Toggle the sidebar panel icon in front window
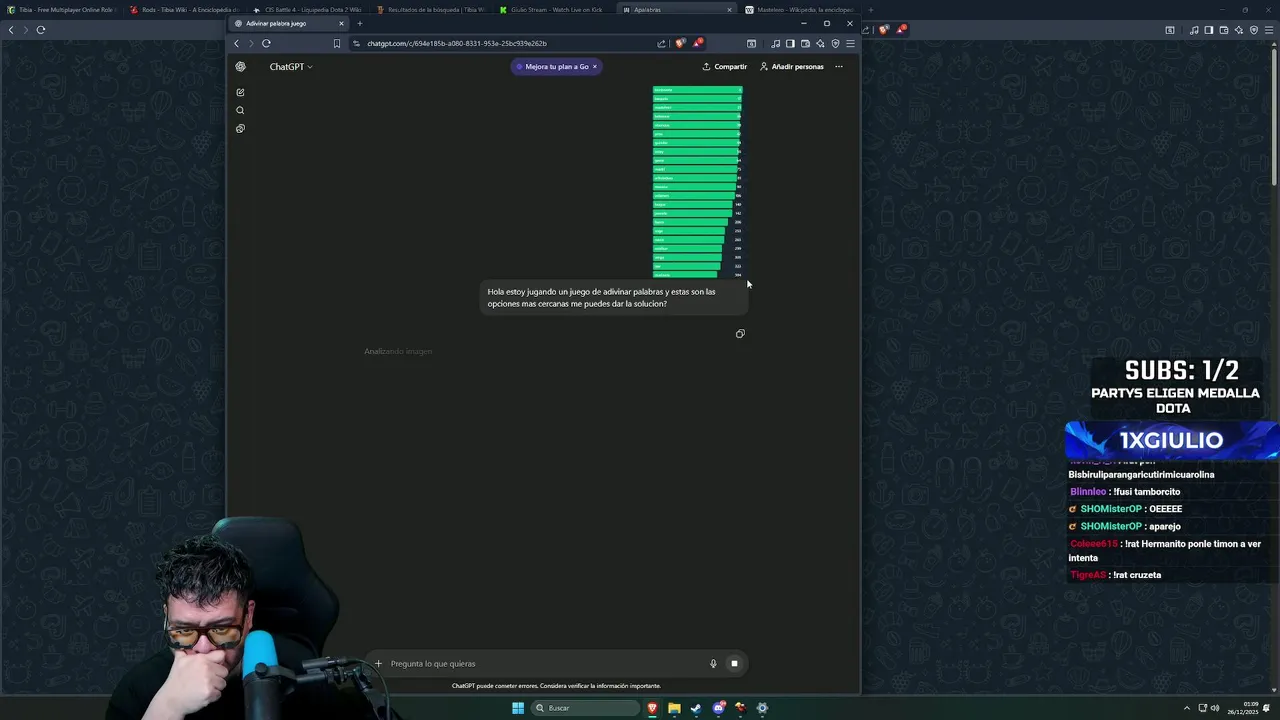The image size is (1280, 720). click(790, 43)
